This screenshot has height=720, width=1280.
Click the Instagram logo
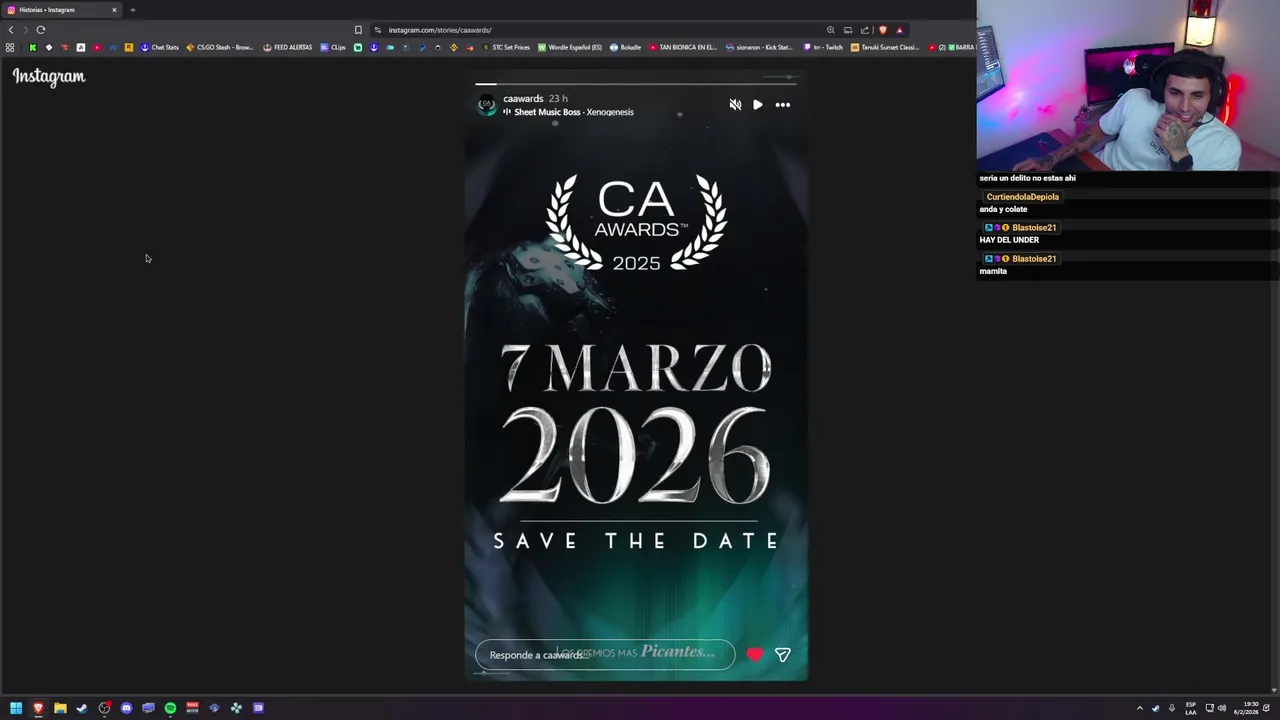click(49, 76)
